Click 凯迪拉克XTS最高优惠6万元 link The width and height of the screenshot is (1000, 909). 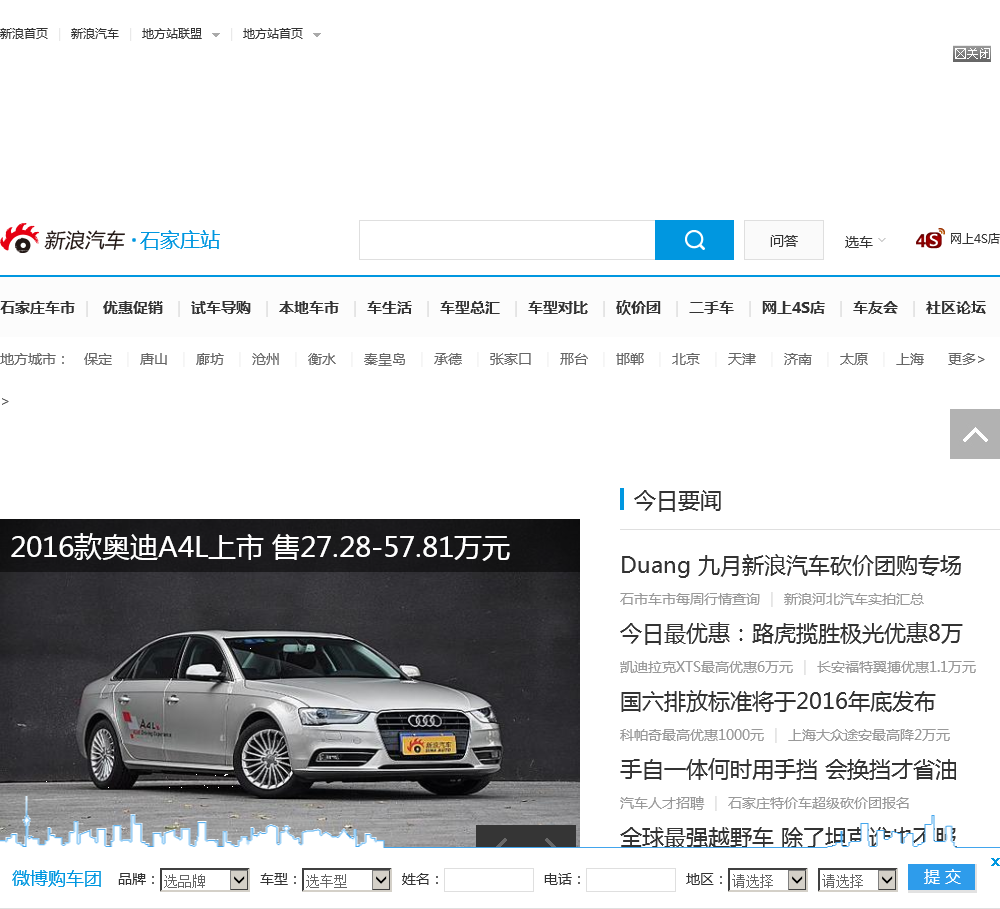[706, 667]
